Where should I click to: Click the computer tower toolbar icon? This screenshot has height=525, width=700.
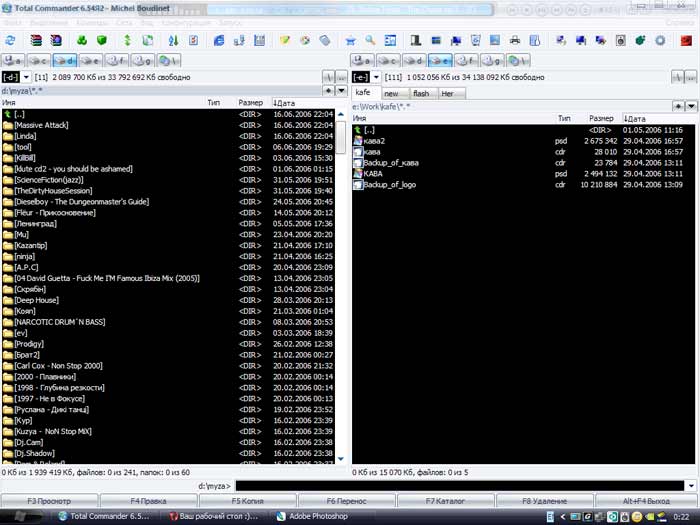tap(416, 41)
